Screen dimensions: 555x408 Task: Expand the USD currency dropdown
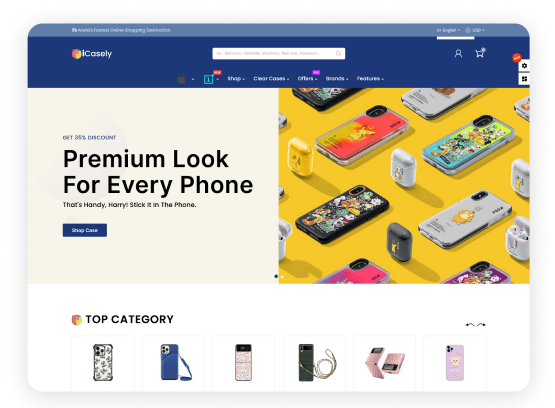point(475,30)
